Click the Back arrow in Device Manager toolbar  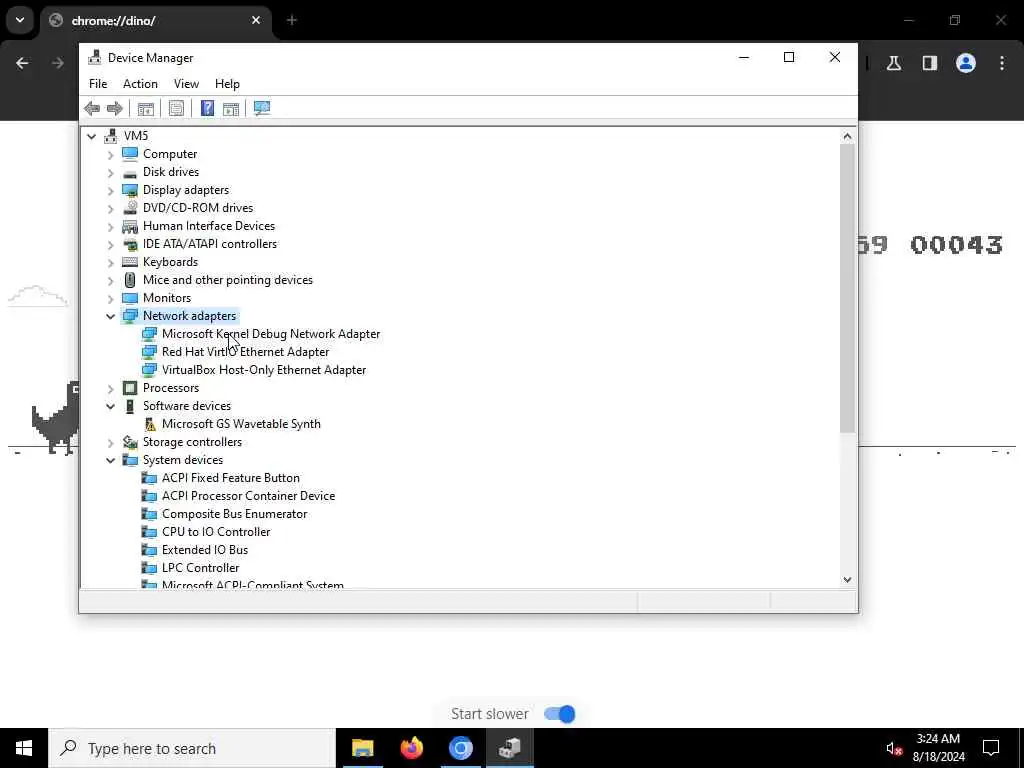pyautogui.click(x=92, y=108)
